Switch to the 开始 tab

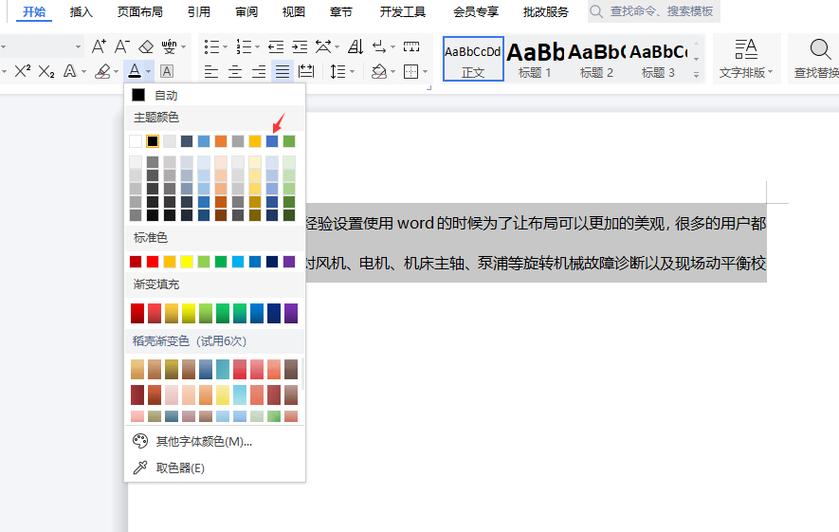(x=34, y=12)
